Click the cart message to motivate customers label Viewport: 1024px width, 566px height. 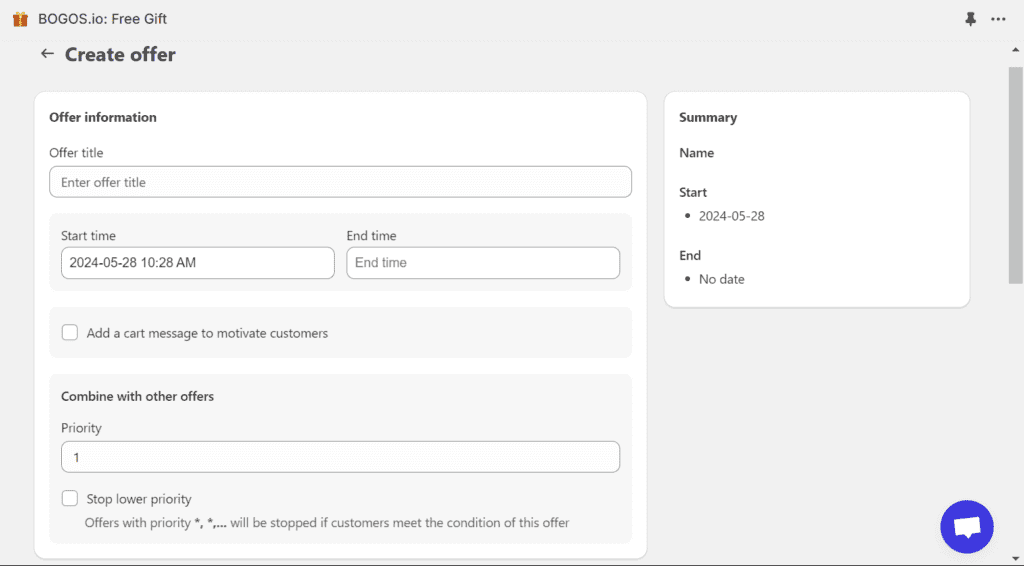click(x=207, y=333)
